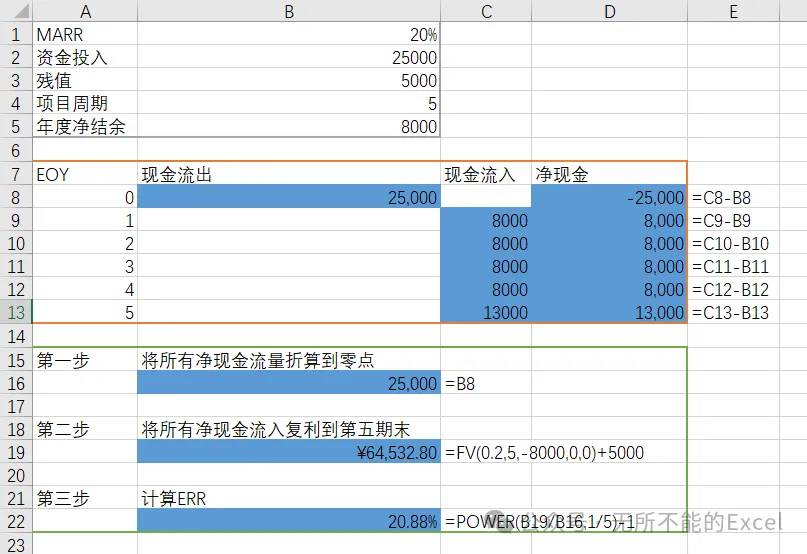This screenshot has width=807, height=554.
Task: Click the 现金流出 header cell
Action: coord(289,174)
